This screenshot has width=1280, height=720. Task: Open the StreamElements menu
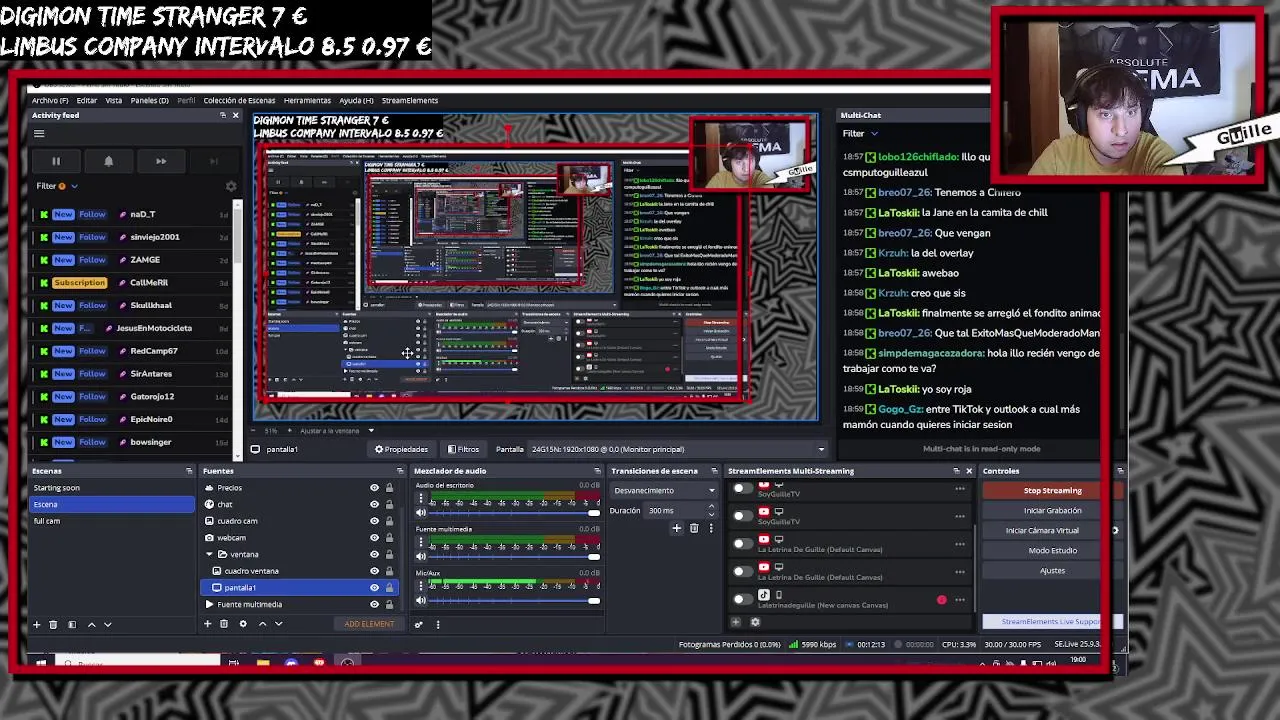pos(409,100)
